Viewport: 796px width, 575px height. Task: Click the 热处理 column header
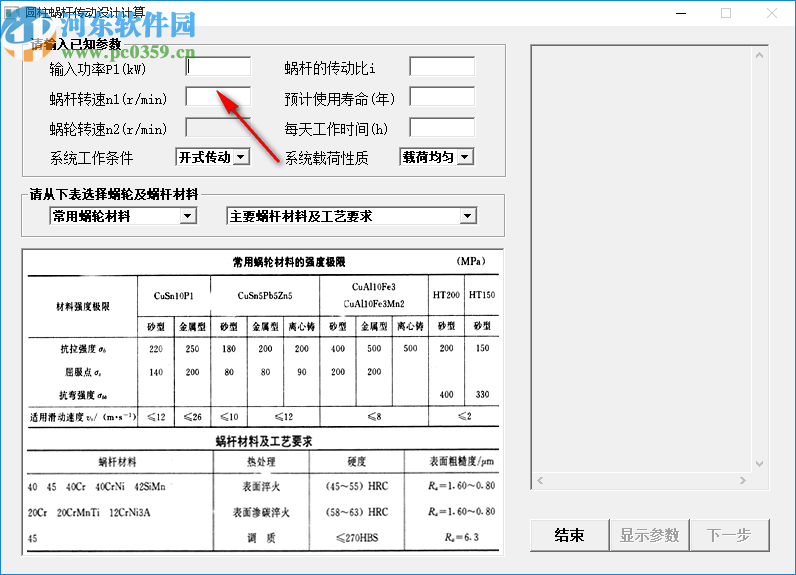[x=261, y=462]
